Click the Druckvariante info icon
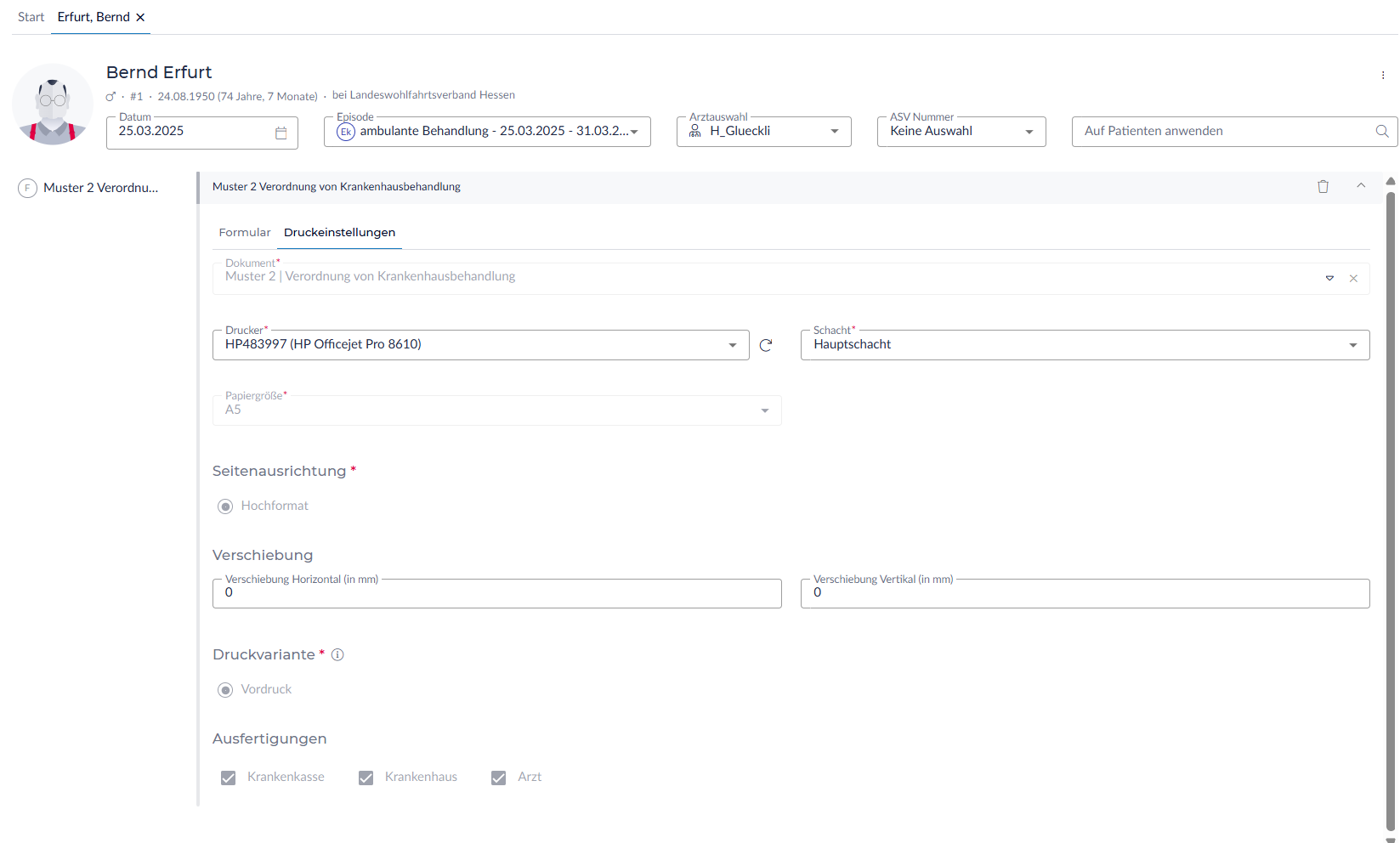The image size is (1400, 843). coord(337,655)
